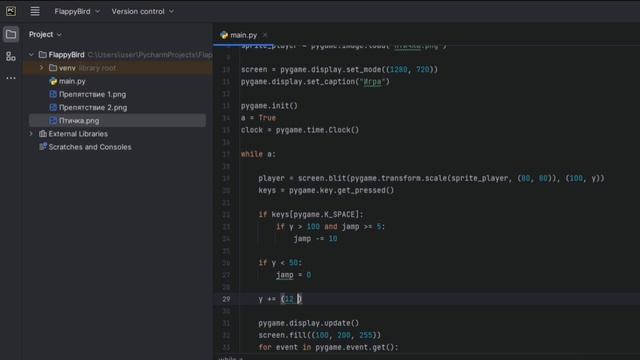Screen dimensions: 640x360
Task: Click the 'a = True' line
Action: pyautogui.click(x=258, y=118)
